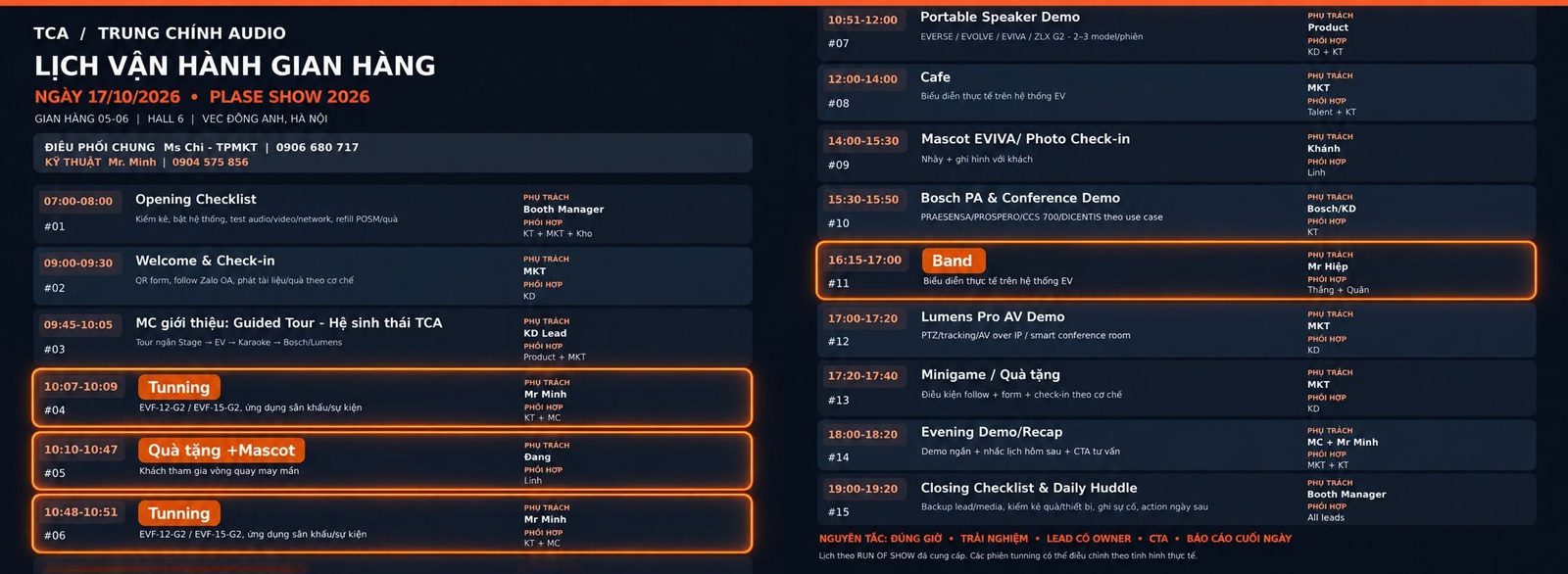Click the phone number '0906 680 717'
1568x574 pixels.
pyautogui.click(x=318, y=147)
